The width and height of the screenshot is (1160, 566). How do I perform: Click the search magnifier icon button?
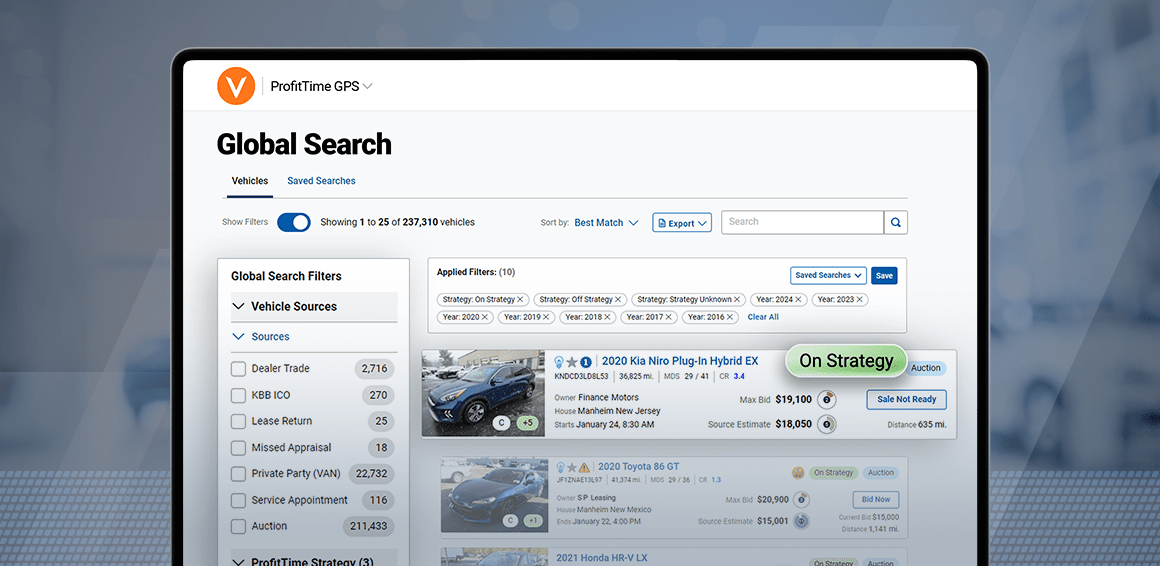pos(895,222)
